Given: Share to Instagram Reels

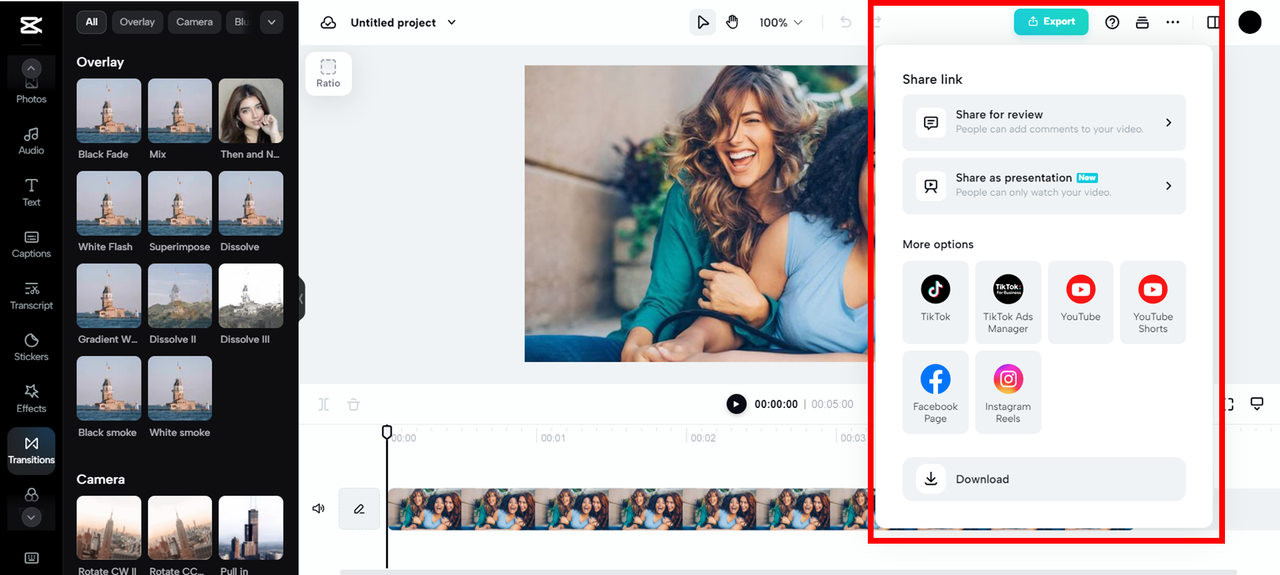Looking at the screenshot, I should (x=1008, y=392).
